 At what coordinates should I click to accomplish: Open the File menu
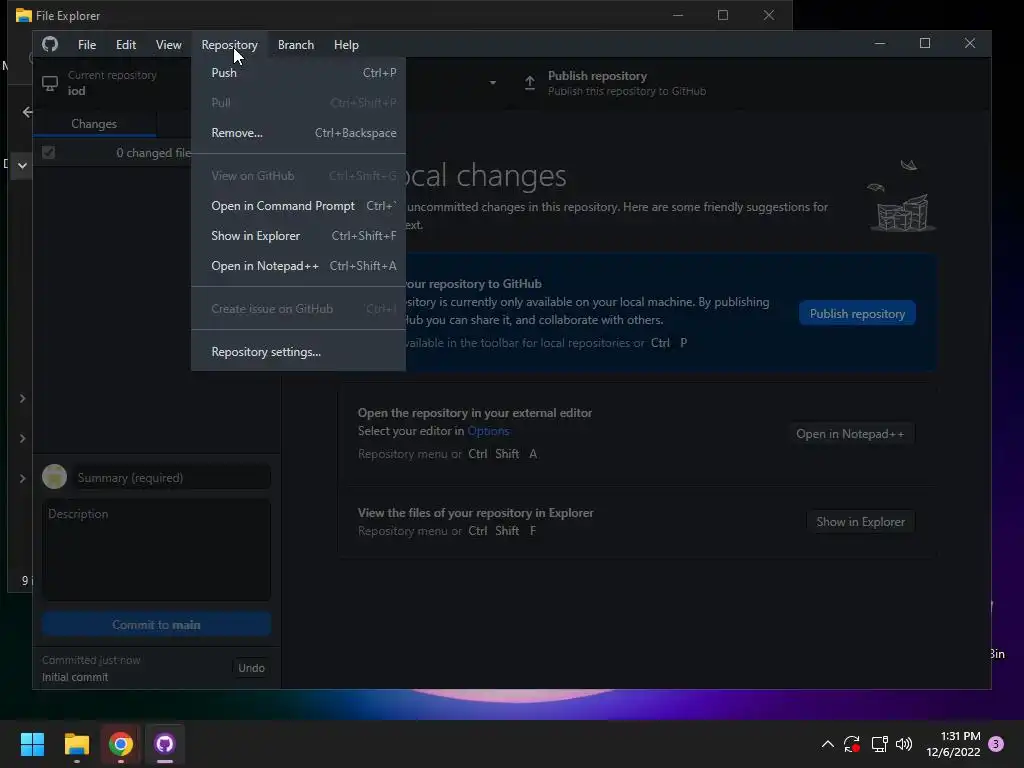(x=87, y=44)
